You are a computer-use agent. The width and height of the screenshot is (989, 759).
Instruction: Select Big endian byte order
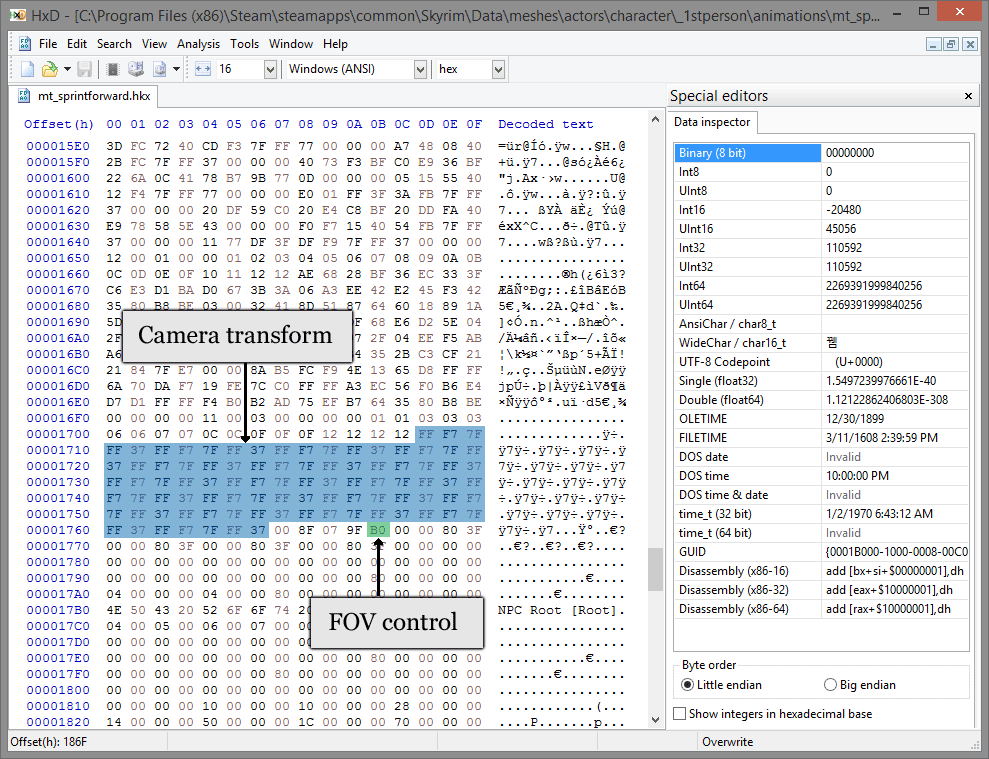[831, 685]
